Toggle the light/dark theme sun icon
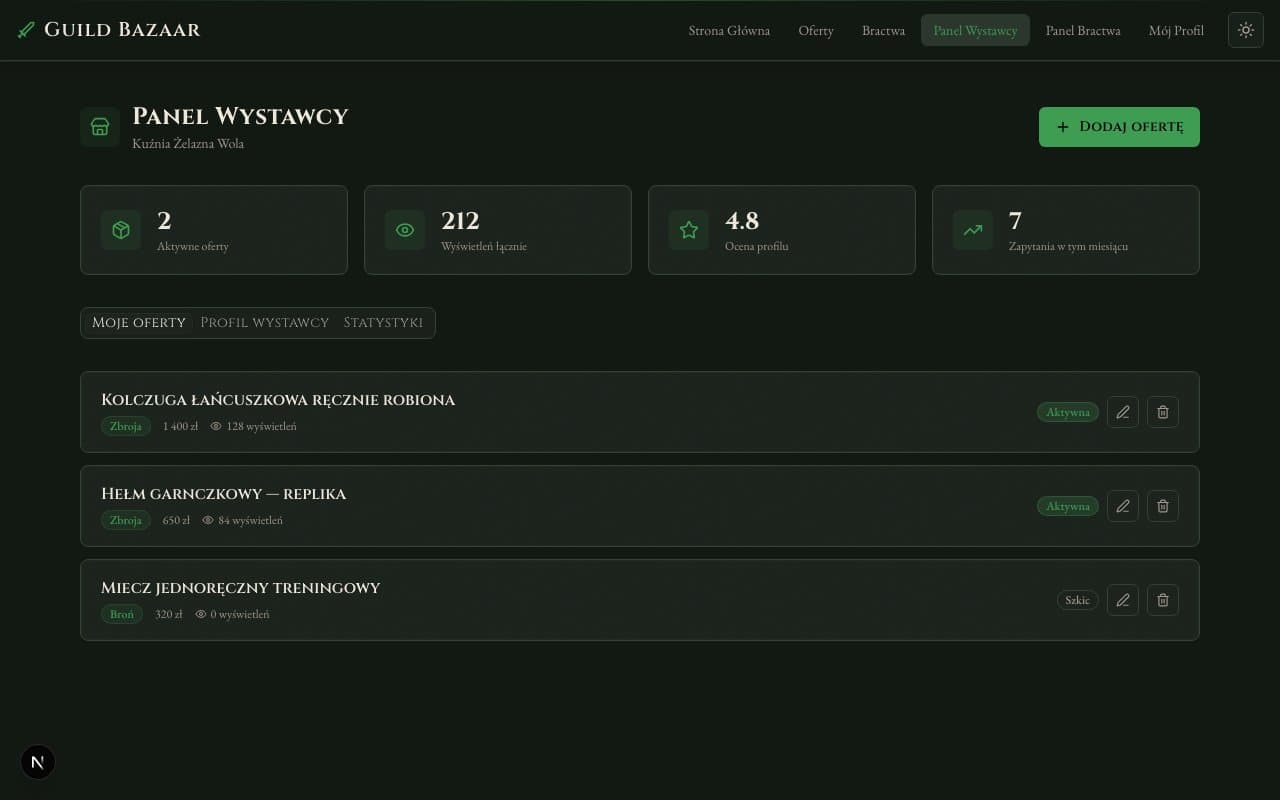The height and width of the screenshot is (800, 1280). pos(1246,30)
